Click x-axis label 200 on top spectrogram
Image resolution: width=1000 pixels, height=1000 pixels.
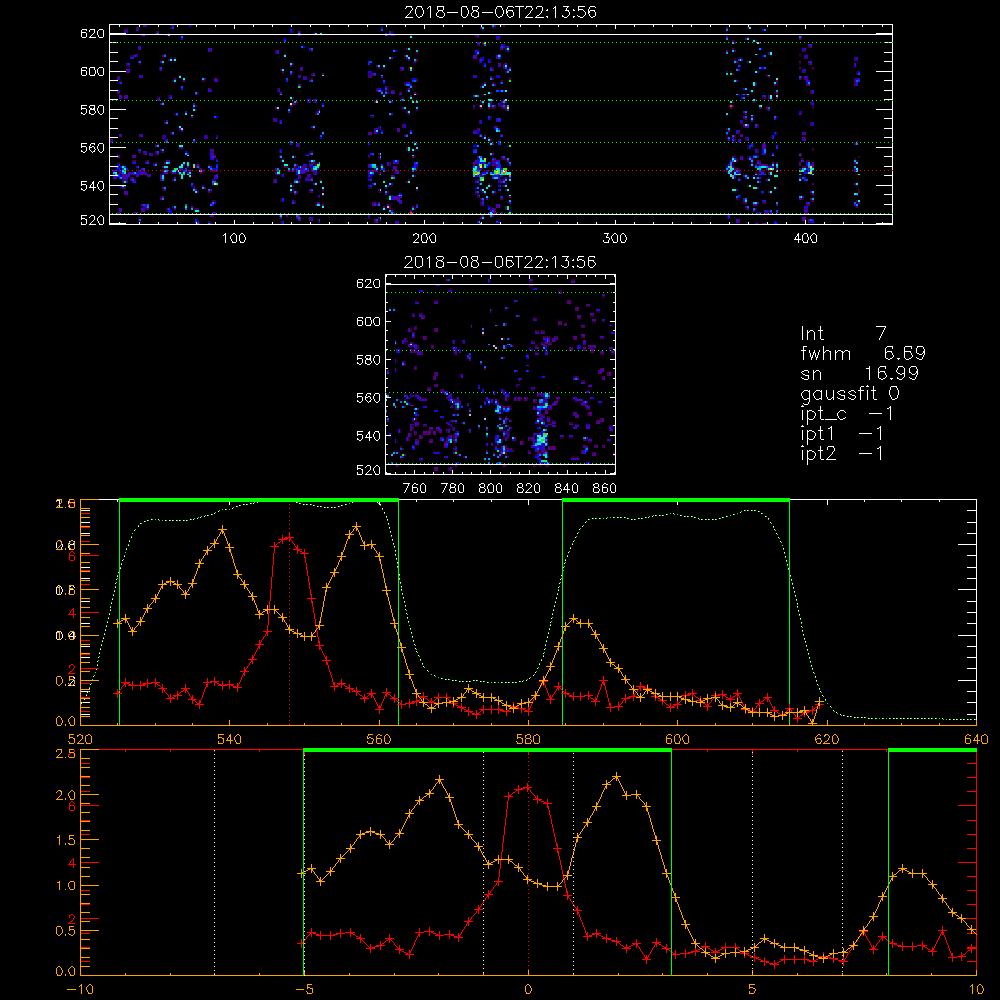(424, 239)
